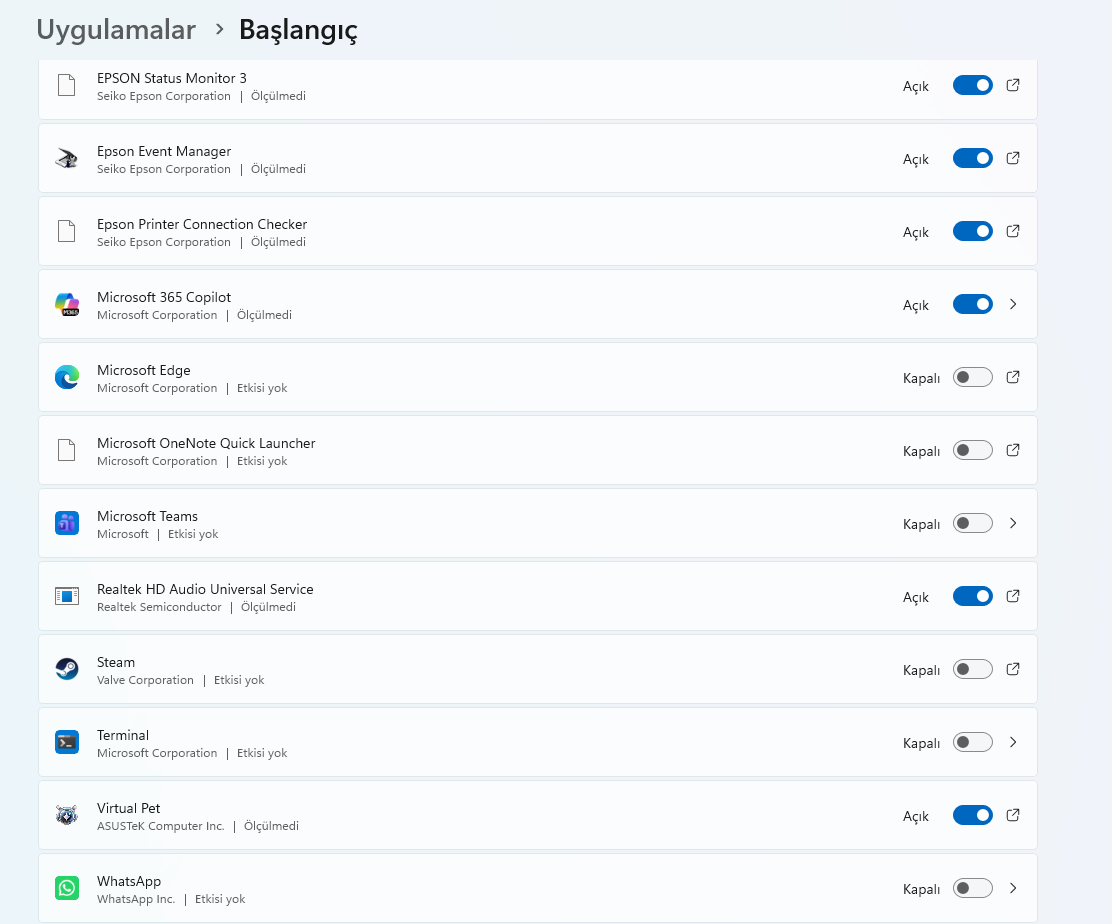The width and height of the screenshot is (1112, 924).
Task: Open external link for Epson Printer Connection Checker
Action: [x=1013, y=231]
